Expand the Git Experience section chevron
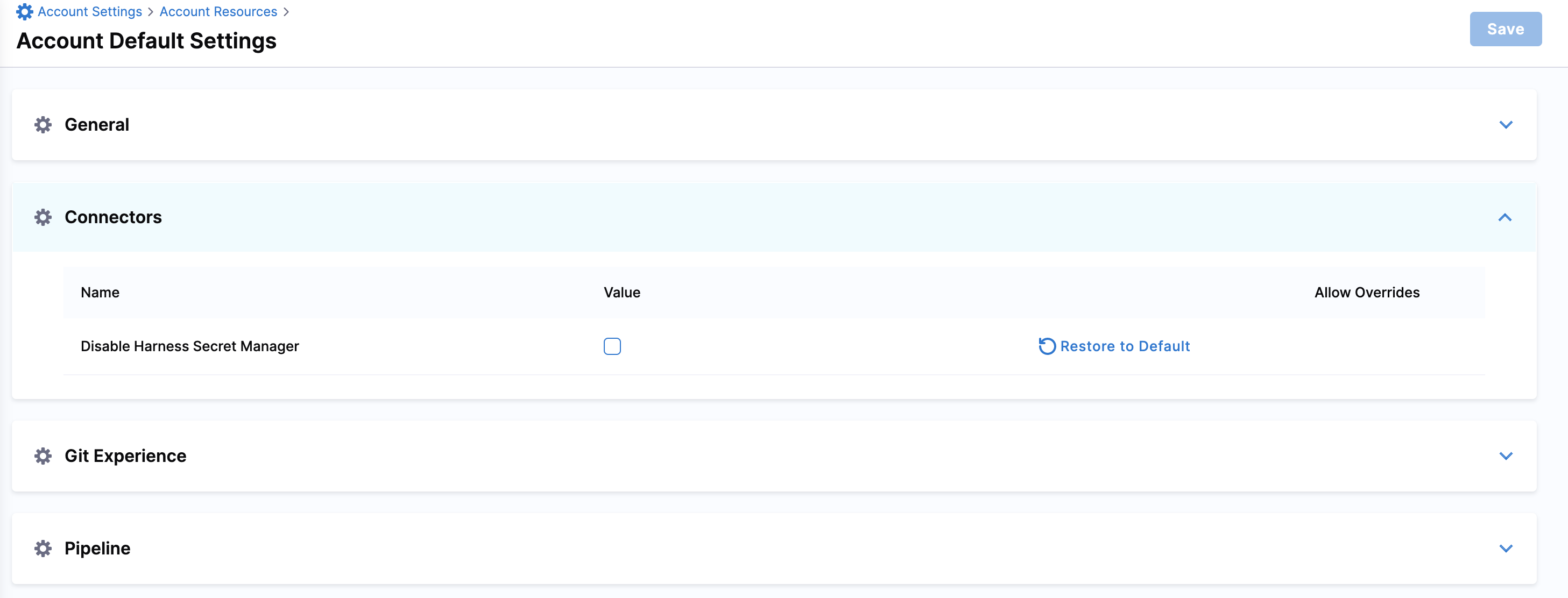This screenshot has width=1568, height=598. [1505, 455]
